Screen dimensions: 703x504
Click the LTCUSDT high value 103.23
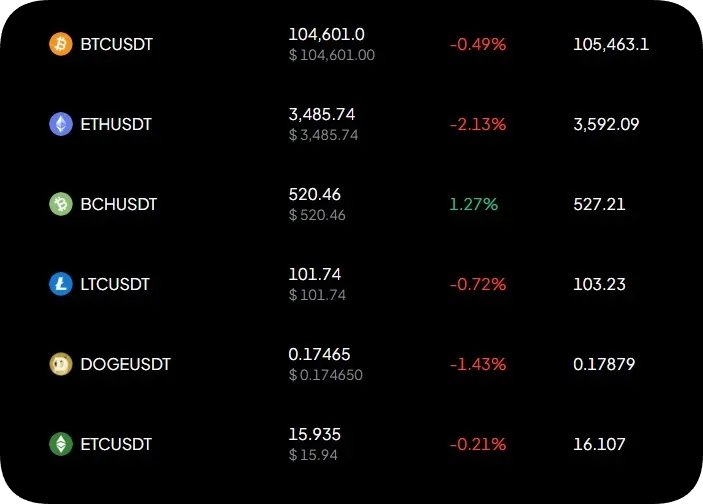tap(599, 284)
